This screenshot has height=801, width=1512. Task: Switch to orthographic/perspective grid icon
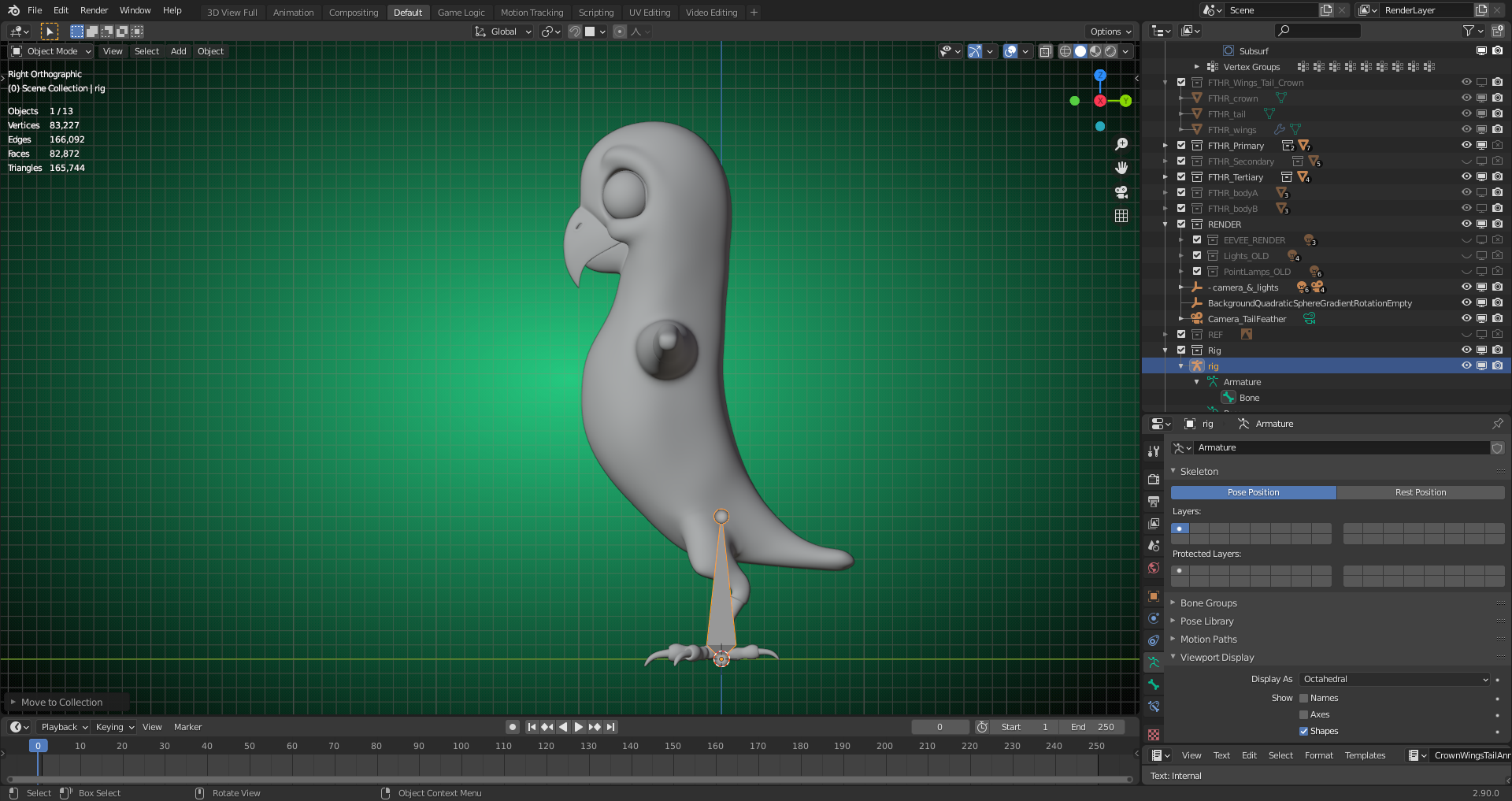coord(1121,216)
